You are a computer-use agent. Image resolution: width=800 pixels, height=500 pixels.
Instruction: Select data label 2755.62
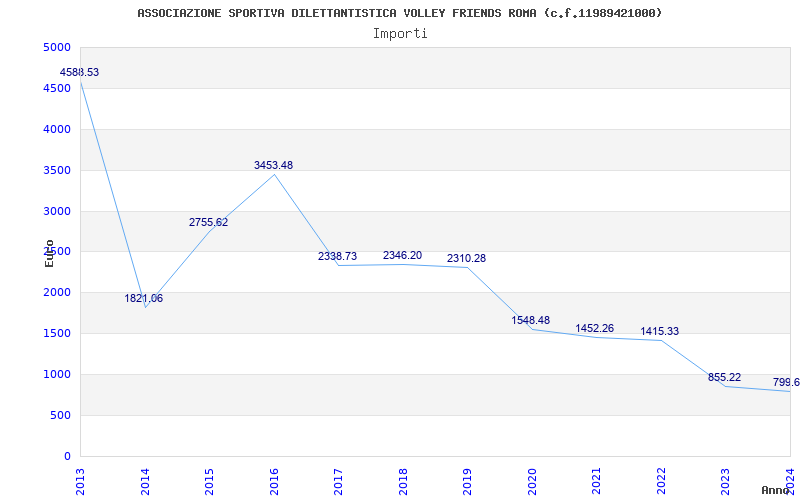click(209, 222)
